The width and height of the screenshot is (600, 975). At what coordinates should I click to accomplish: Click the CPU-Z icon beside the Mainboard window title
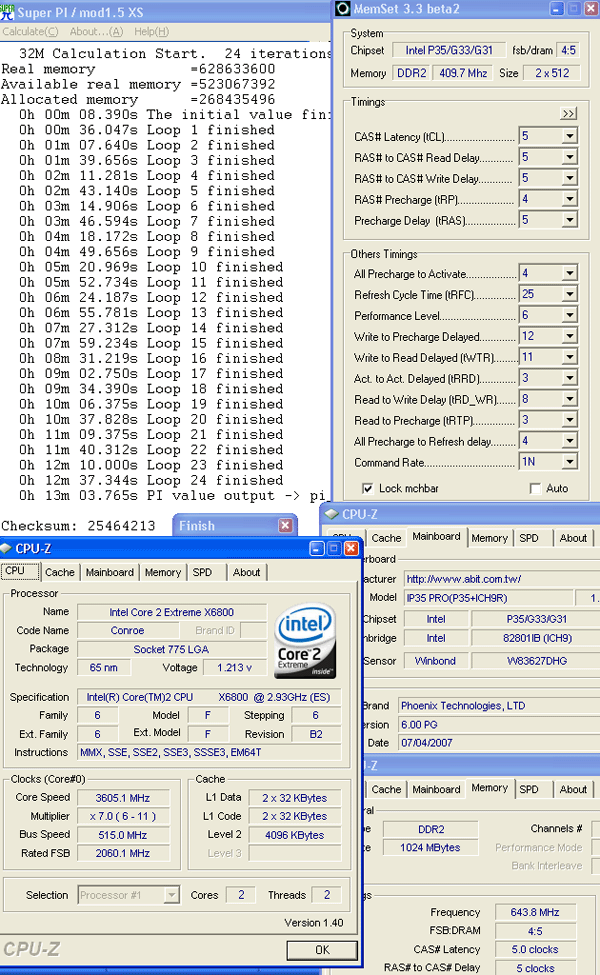(x=331, y=514)
